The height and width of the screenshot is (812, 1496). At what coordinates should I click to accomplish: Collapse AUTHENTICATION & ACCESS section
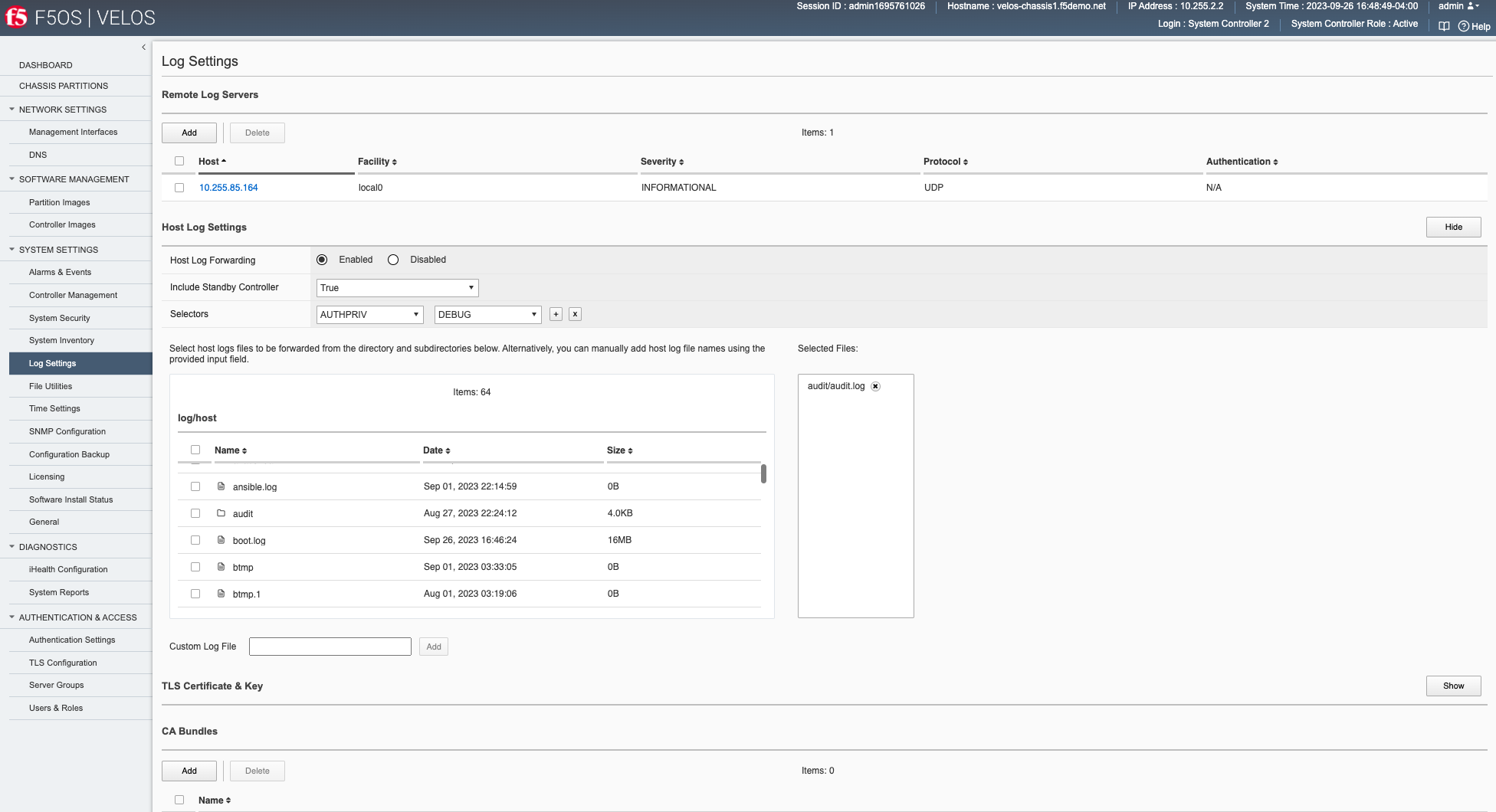[12, 617]
